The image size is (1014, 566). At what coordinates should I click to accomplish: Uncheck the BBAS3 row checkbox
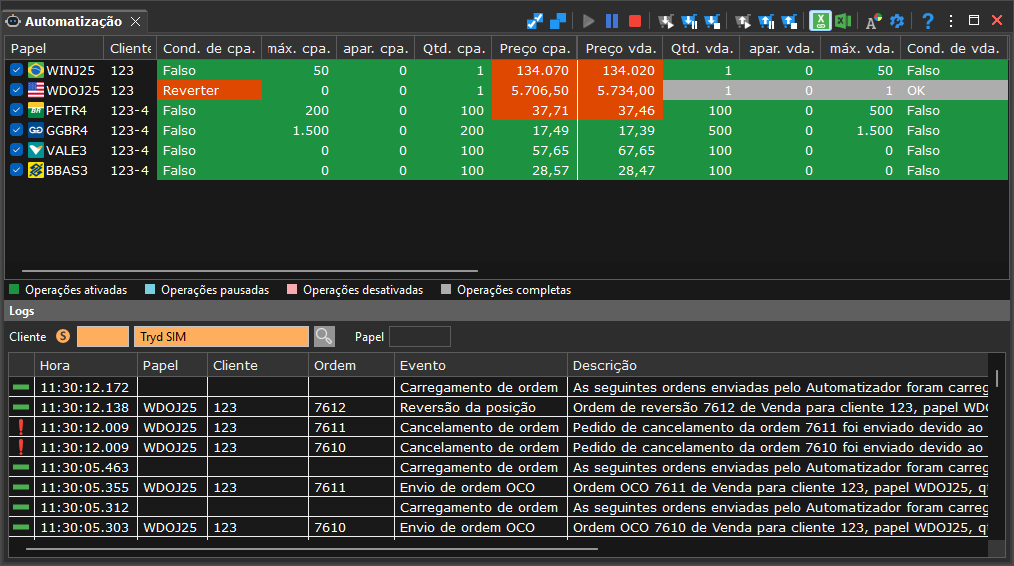coord(17,170)
